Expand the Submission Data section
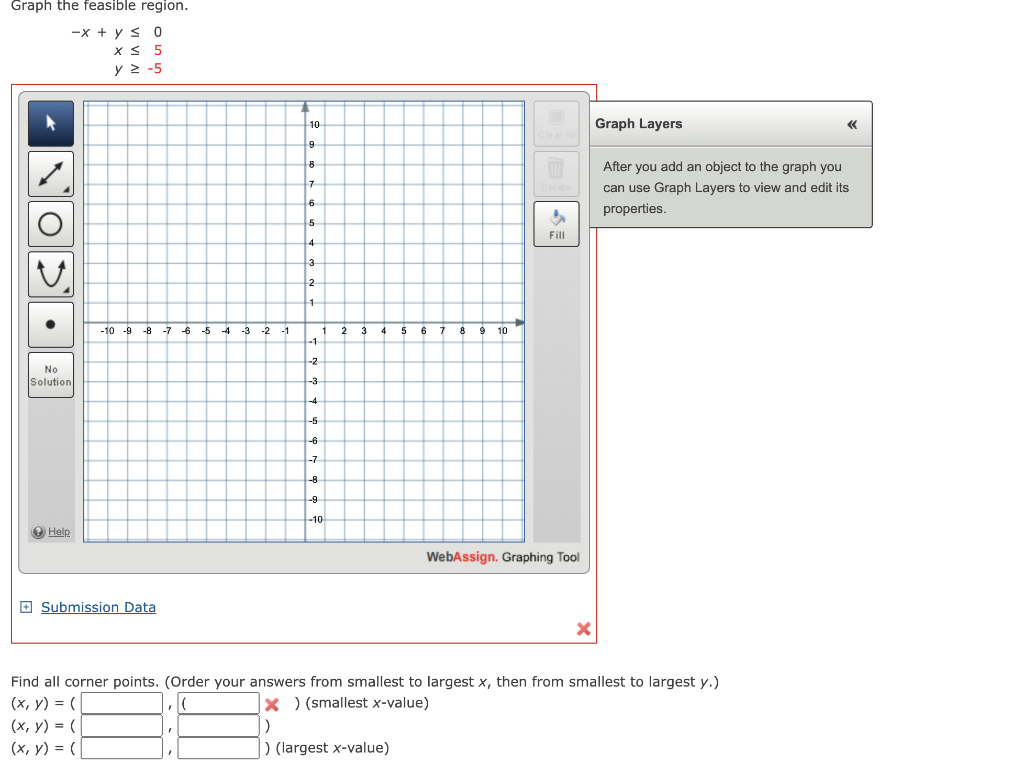 25,607
